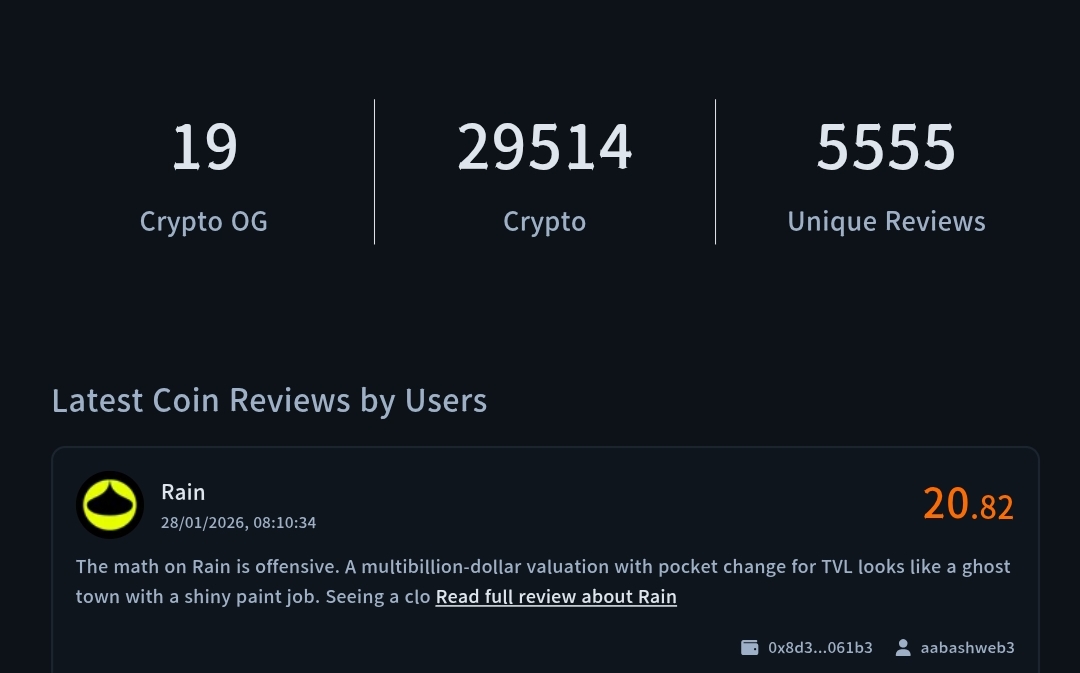Click the wallet icon beside the address
This screenshot has width=1080, height=673.
pos(749,648)
